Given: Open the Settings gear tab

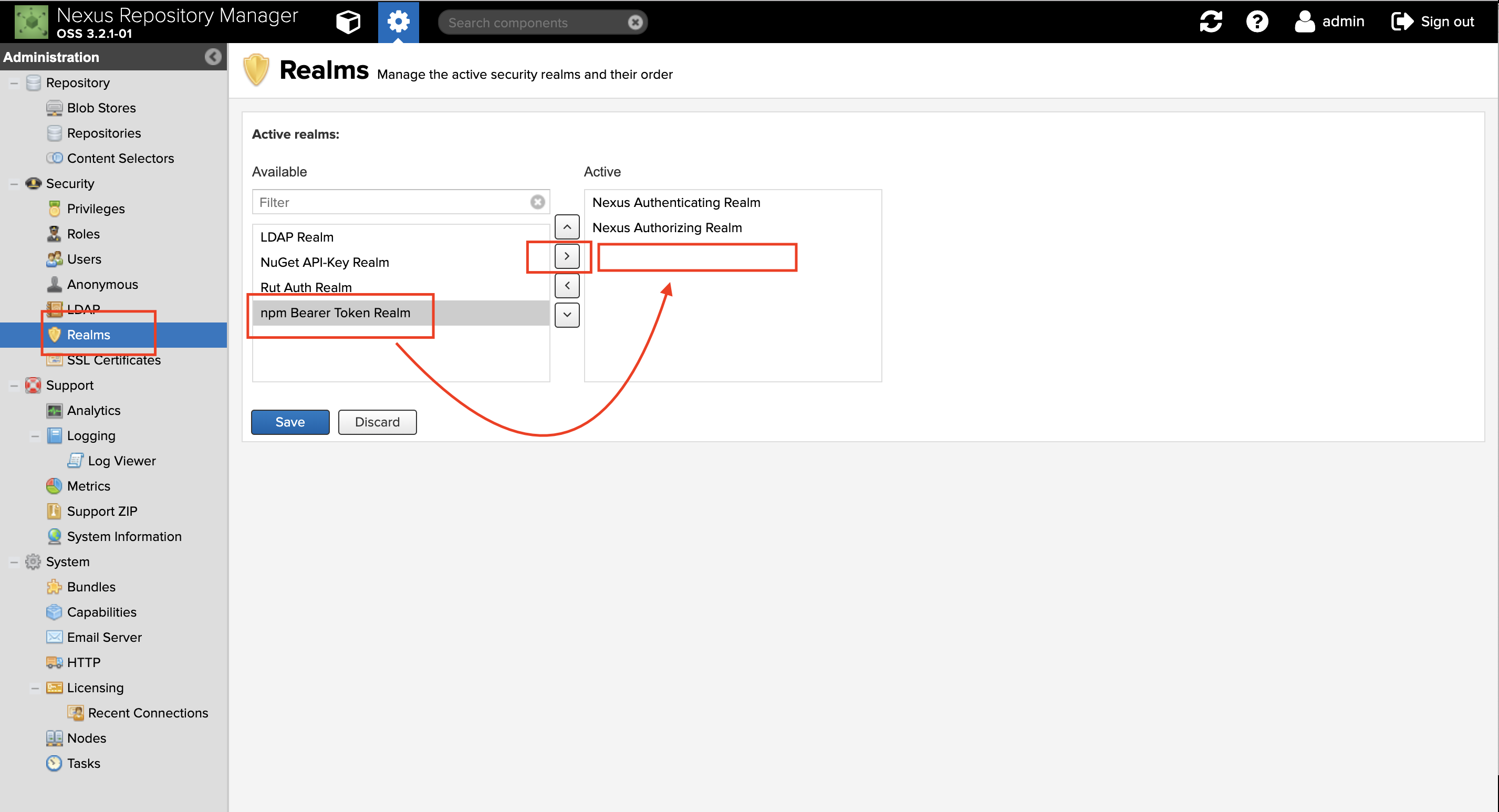Looking at the screenshot, I should coord(398,22).
